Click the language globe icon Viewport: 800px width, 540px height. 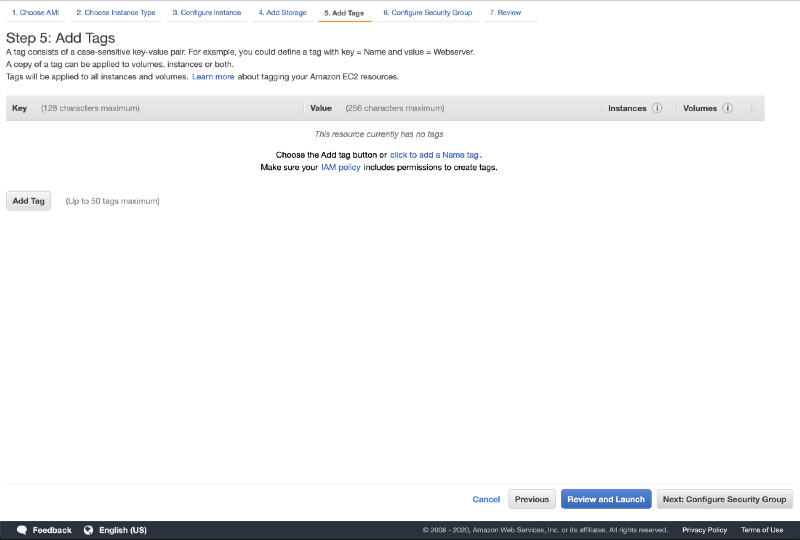(88, 530)
